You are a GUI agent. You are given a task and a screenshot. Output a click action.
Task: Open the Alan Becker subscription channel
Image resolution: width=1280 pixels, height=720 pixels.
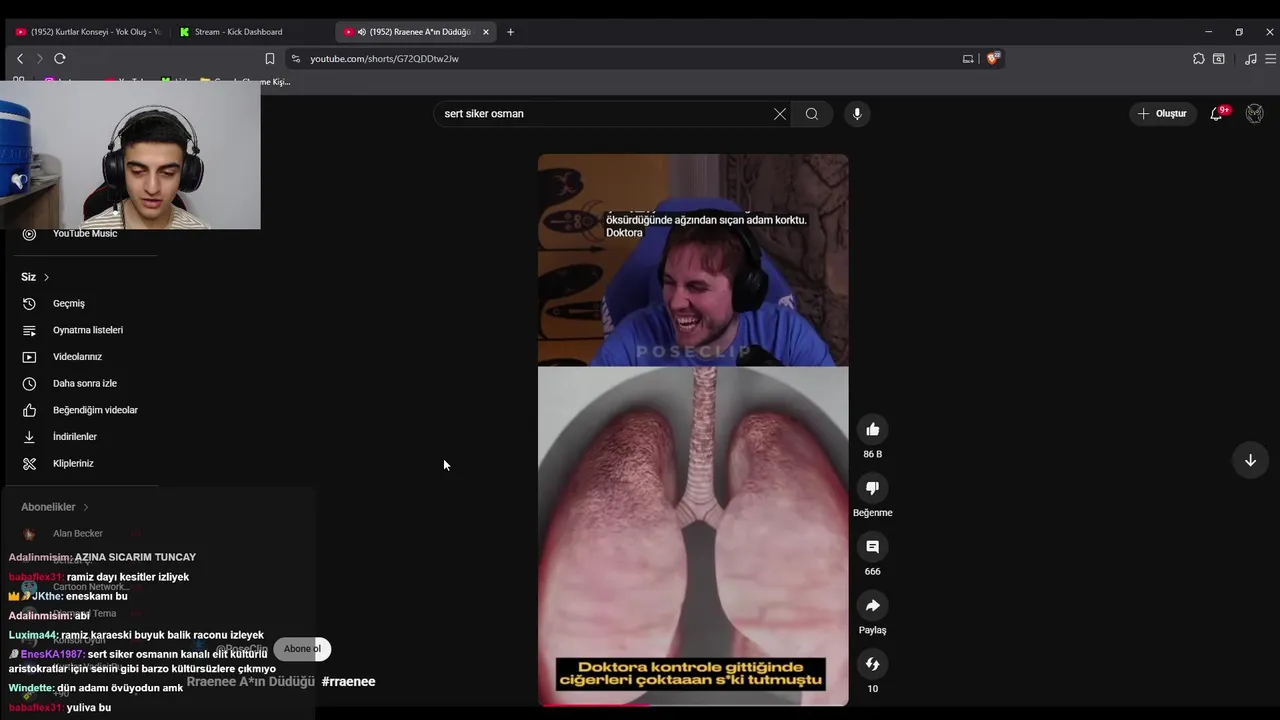pyautogui.click(x=78, y=534)
